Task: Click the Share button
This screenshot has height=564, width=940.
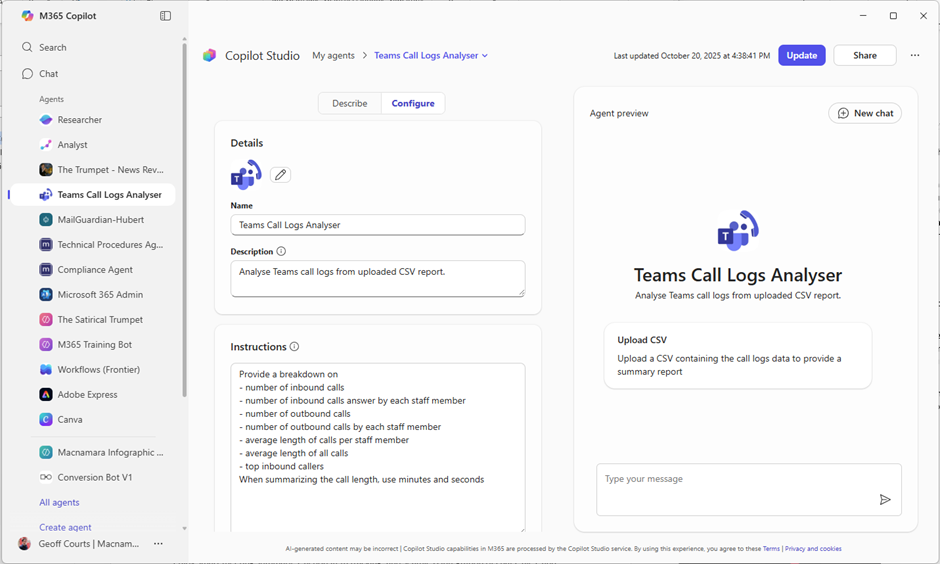Action: pos(864,55)
